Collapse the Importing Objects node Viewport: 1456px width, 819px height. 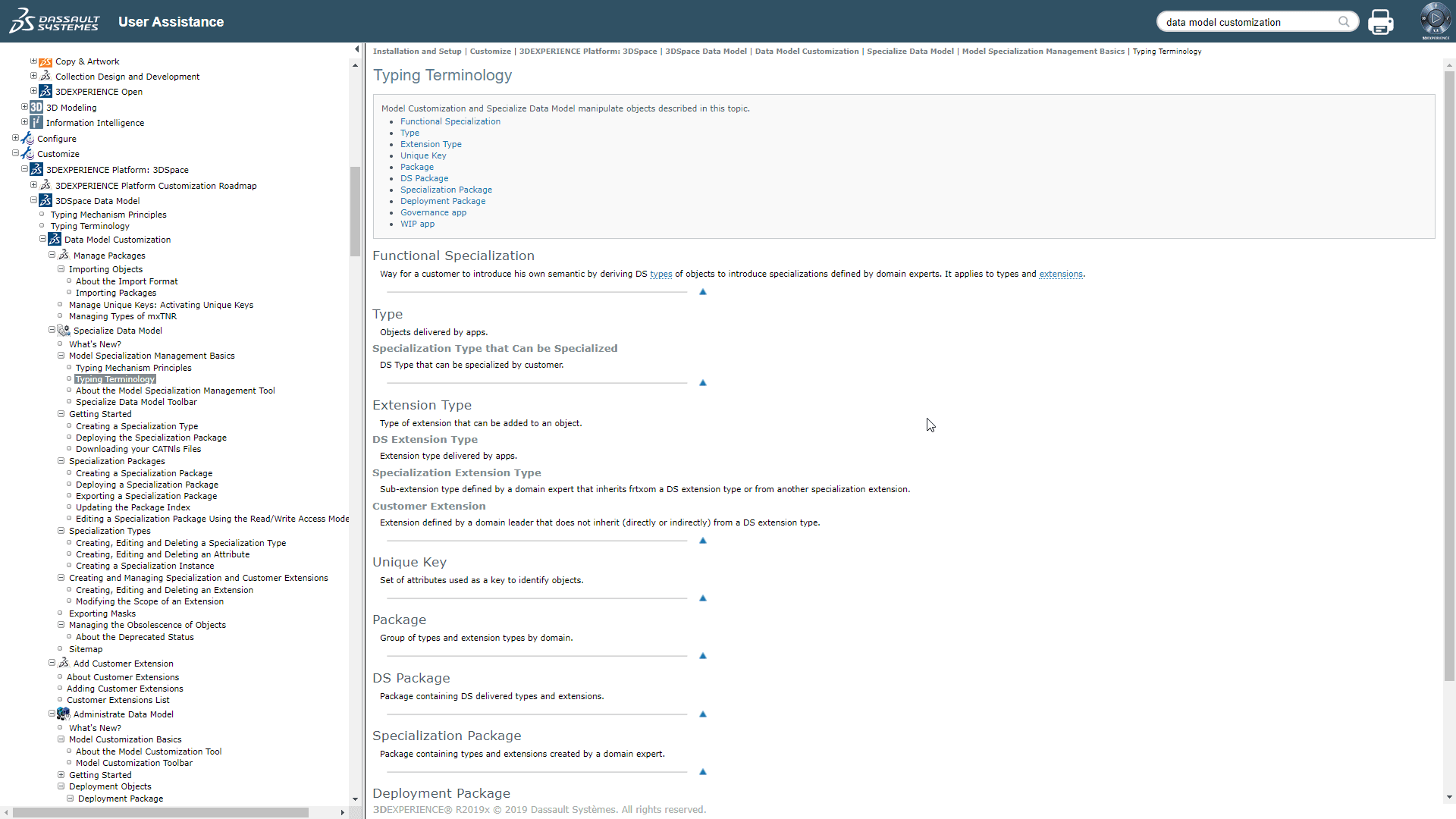point(61,269)
